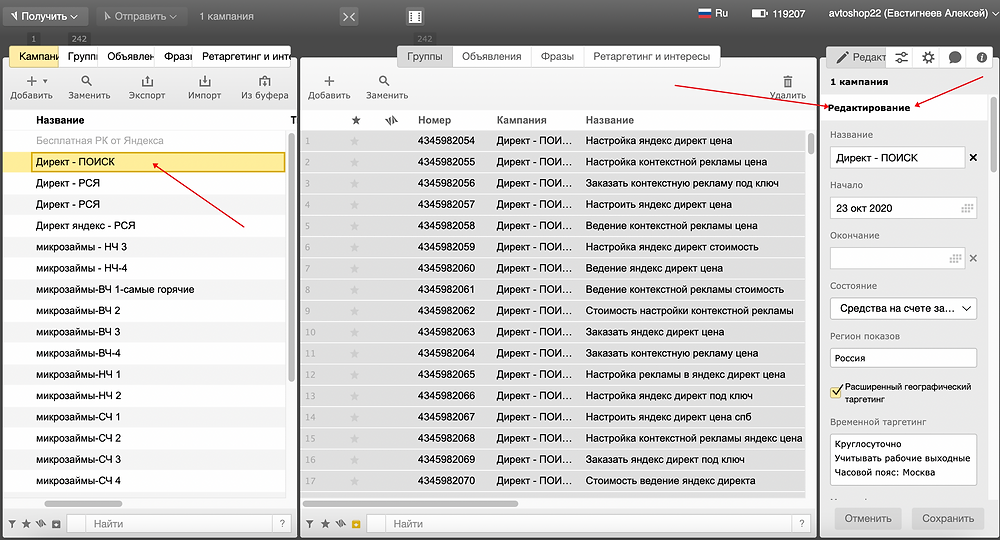Image resolution: width=1000 pixels, height=540 pixels.
Task: Click the Заменить magnifier icon in groups panel
Action: coord(384,81)
